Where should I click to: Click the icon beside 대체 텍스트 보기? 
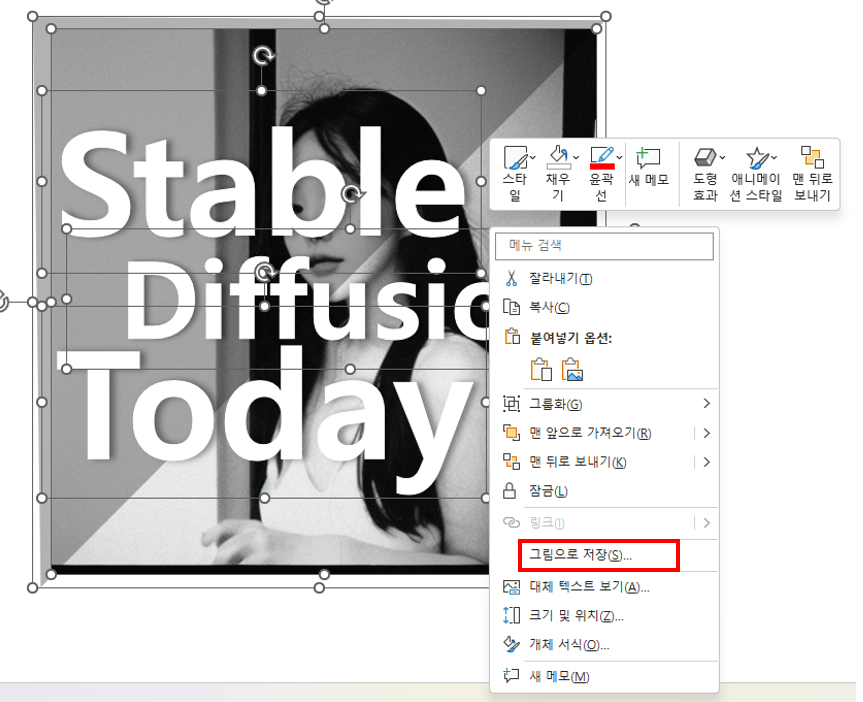click(x=511, y=587)
